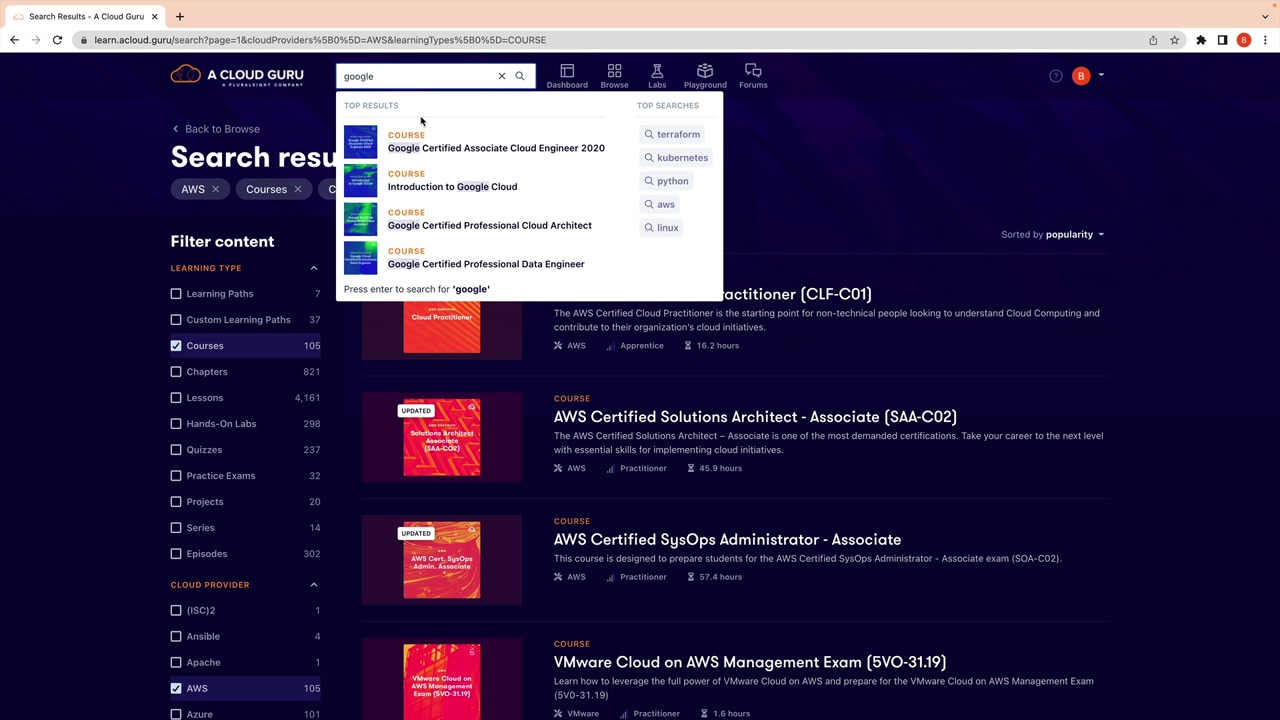Tick the Azure cloud provider checkbox

point(176,714)
